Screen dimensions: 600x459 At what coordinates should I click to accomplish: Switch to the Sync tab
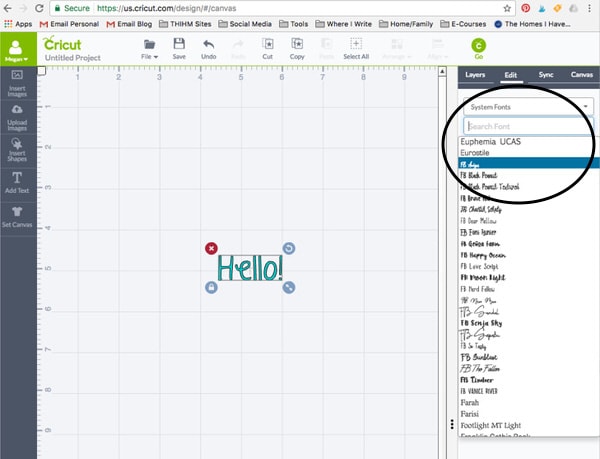[545, 75]
